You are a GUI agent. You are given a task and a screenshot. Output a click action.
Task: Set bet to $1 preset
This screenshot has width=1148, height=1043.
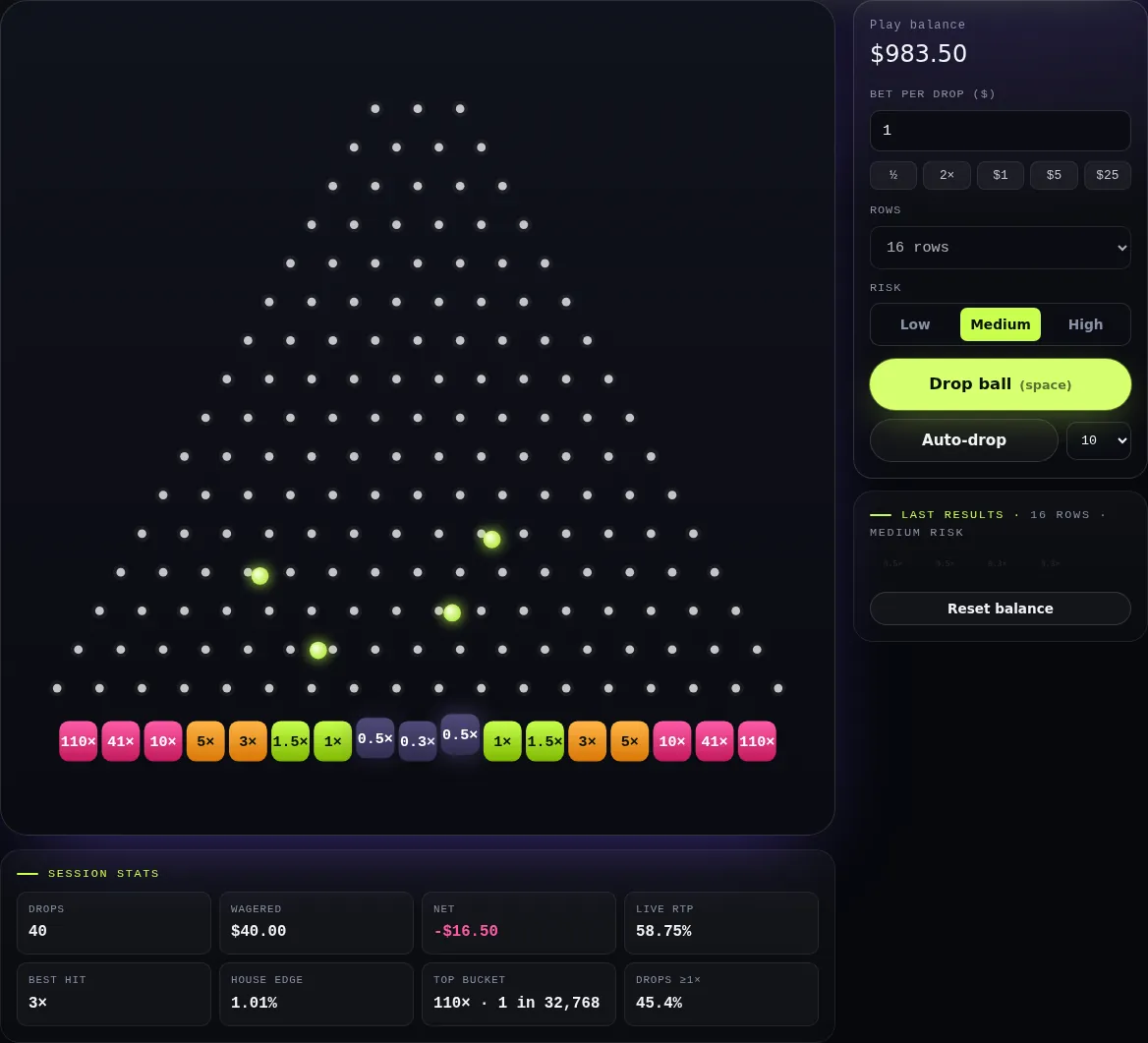click(x=1001, y=175)
